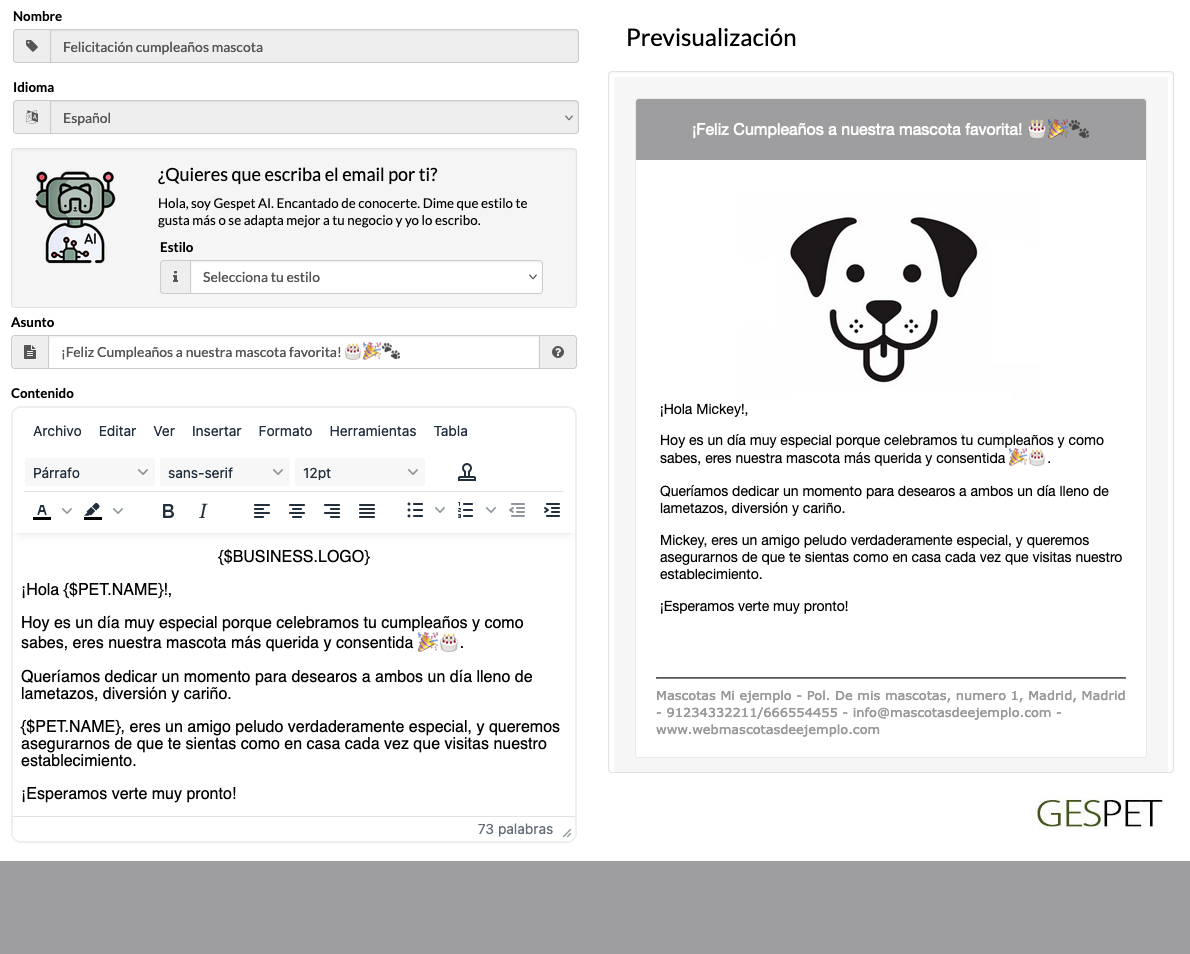The image size is (1190, 954).
Task: Click the text color swatch button
Action: click(x=42, y=511)
